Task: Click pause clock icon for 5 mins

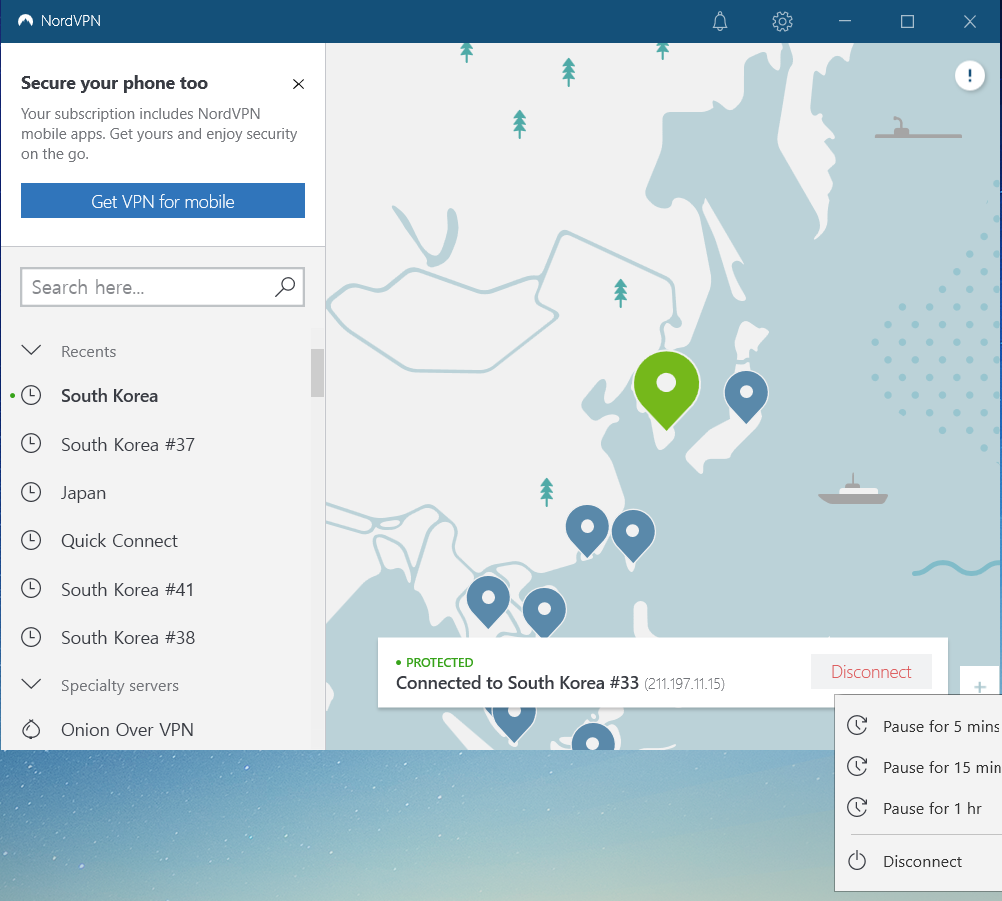Action: click(856, 725)
